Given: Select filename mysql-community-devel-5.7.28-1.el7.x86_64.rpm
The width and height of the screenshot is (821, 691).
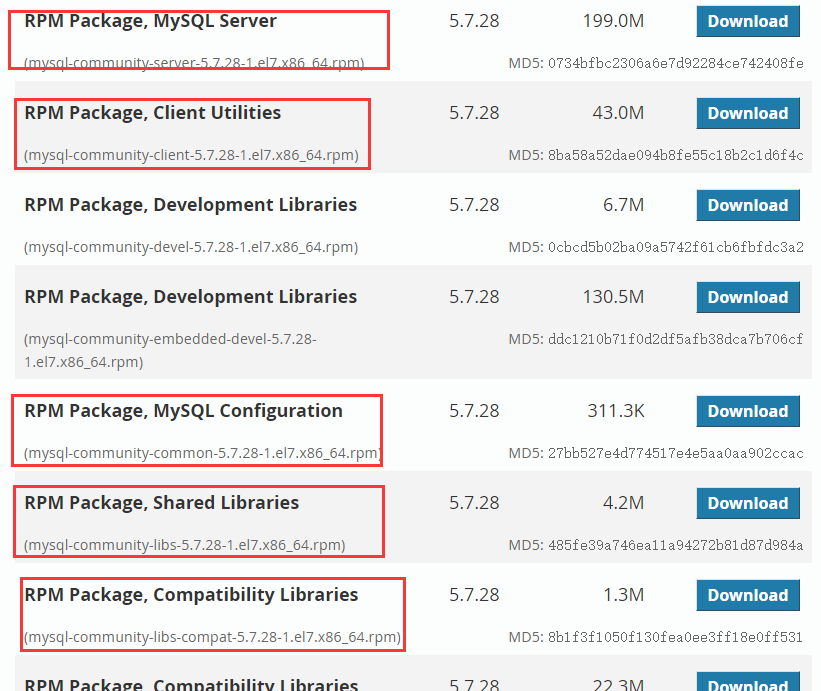Looking at the screenshot, I should point(191,247).
